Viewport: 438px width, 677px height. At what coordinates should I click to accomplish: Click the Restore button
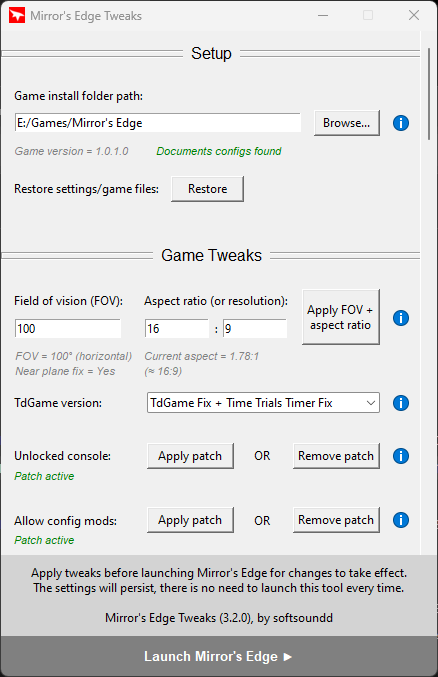[207, 189]
